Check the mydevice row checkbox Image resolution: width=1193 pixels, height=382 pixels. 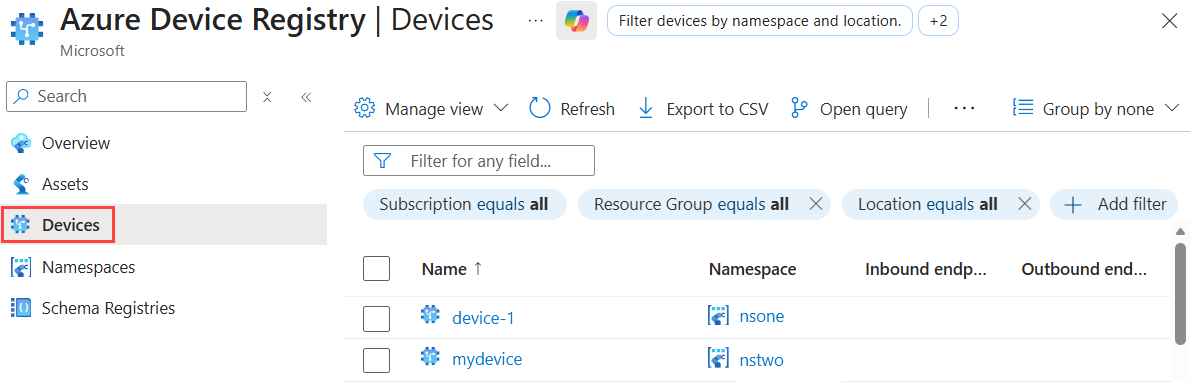(x=377, y=360)
